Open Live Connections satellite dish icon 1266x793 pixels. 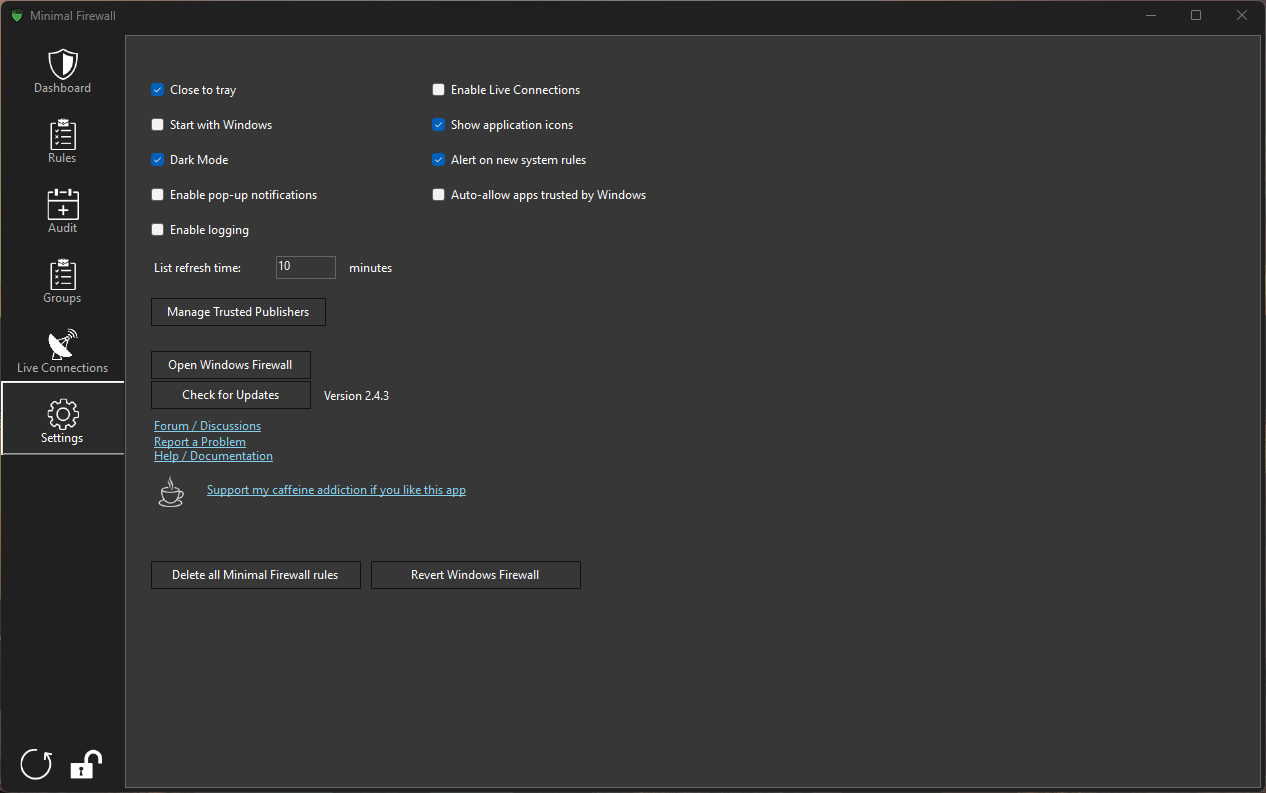pos(63,345)
